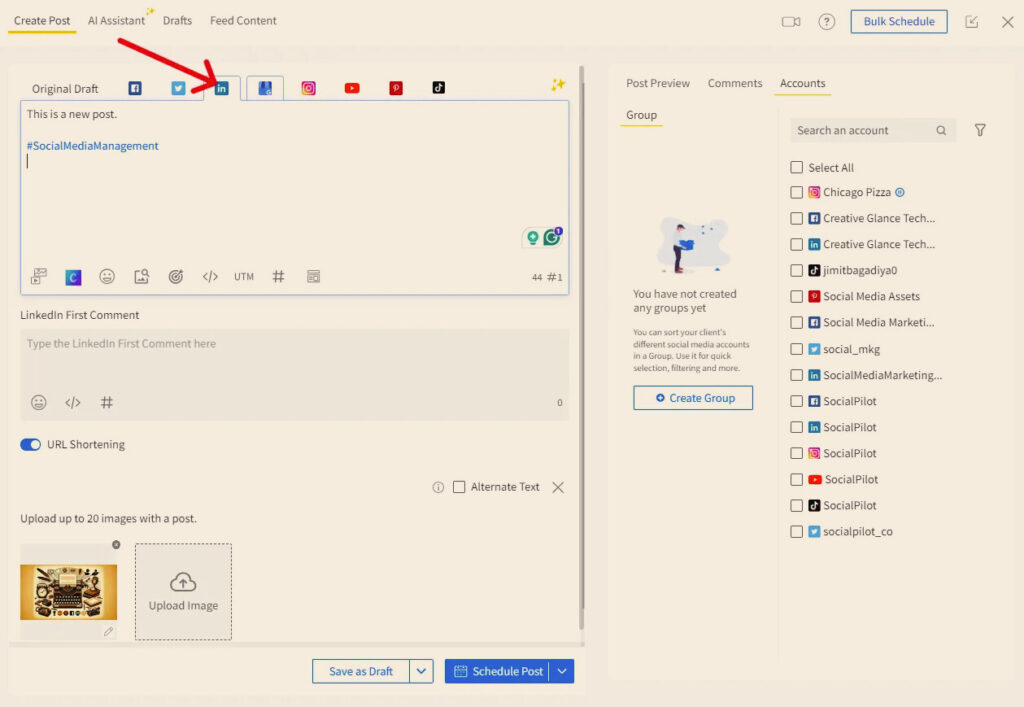Select the SocialMediaMarketing LinkedIn checkbox
This screenshot has height=707, width=1024.
click(x=796, y=375)
